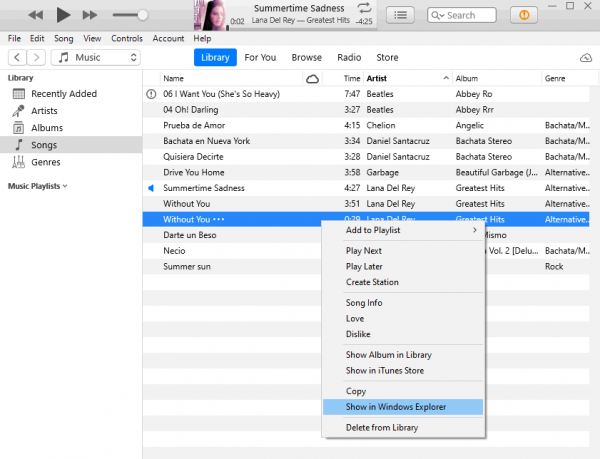Select Recently Added in sidebar
The width and height of the screenshot is (600, 459).
click(71, 94)
